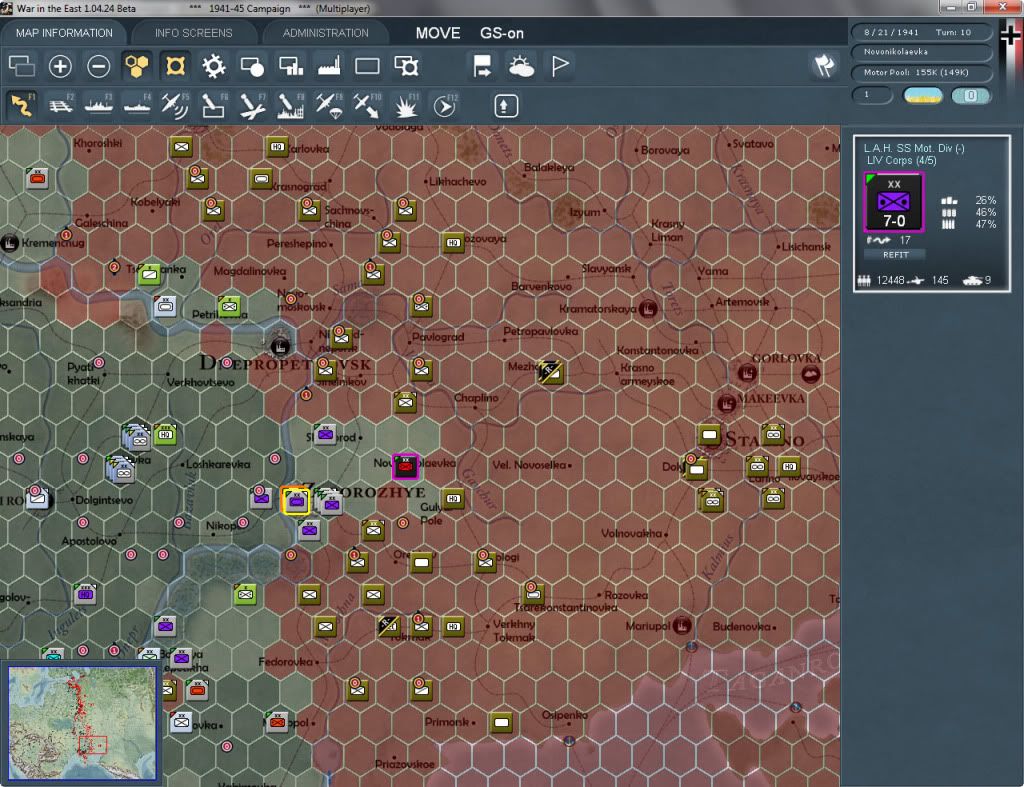Select the F12 circular arrow mode icon
Viewport: 1024px width, 787px height.
pyautogui.click(x=445, y=105)
